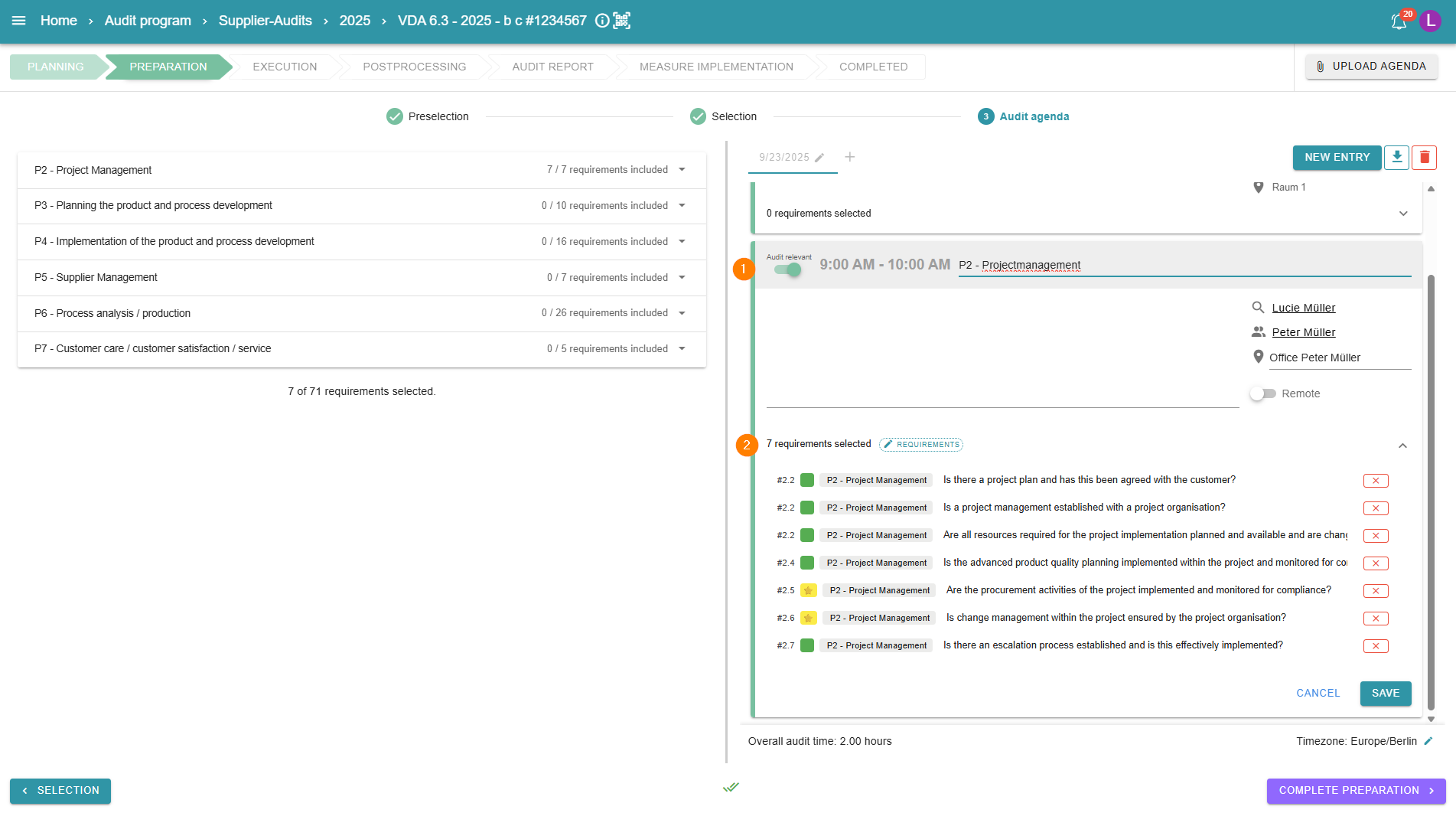
Task: Expand P3 - Planning product and process development
Action: tap(682, 205)
